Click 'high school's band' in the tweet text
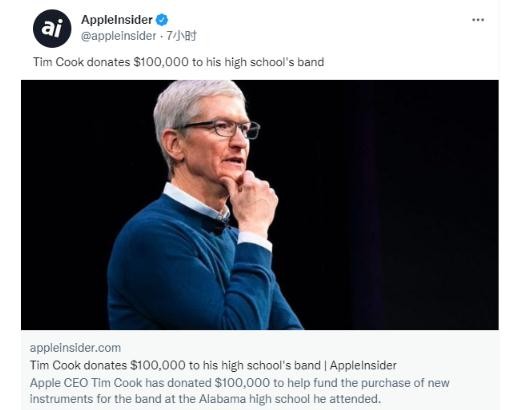This screenshot has width=523, height=410. pyautogui.click(x=274, y=62)
